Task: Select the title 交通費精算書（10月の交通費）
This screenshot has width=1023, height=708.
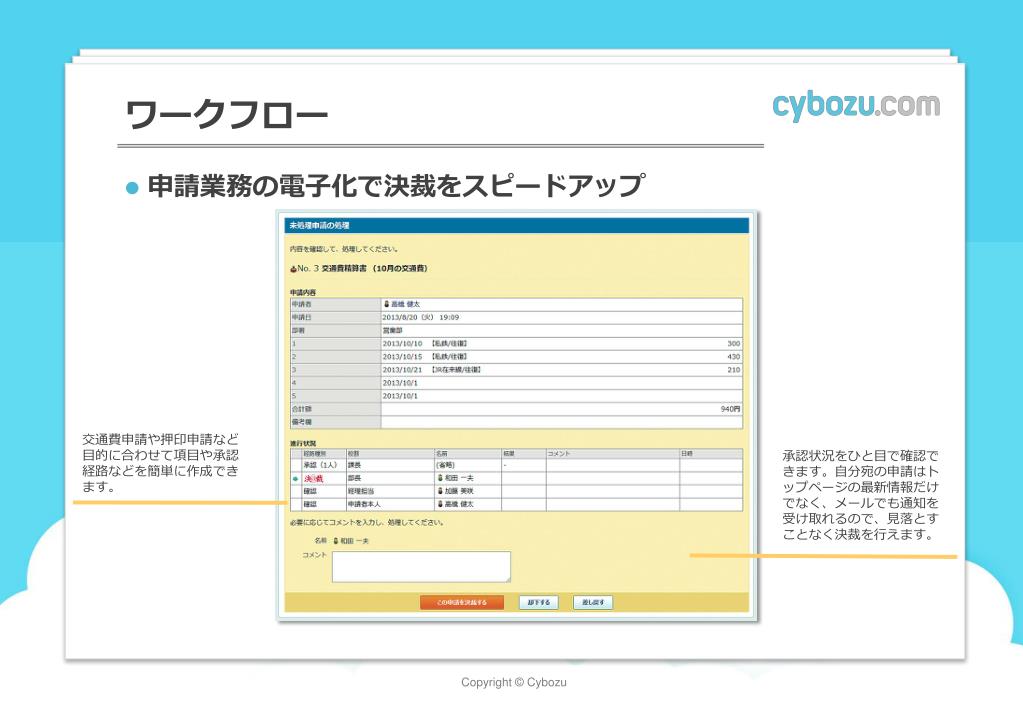Action: point(374,268)
